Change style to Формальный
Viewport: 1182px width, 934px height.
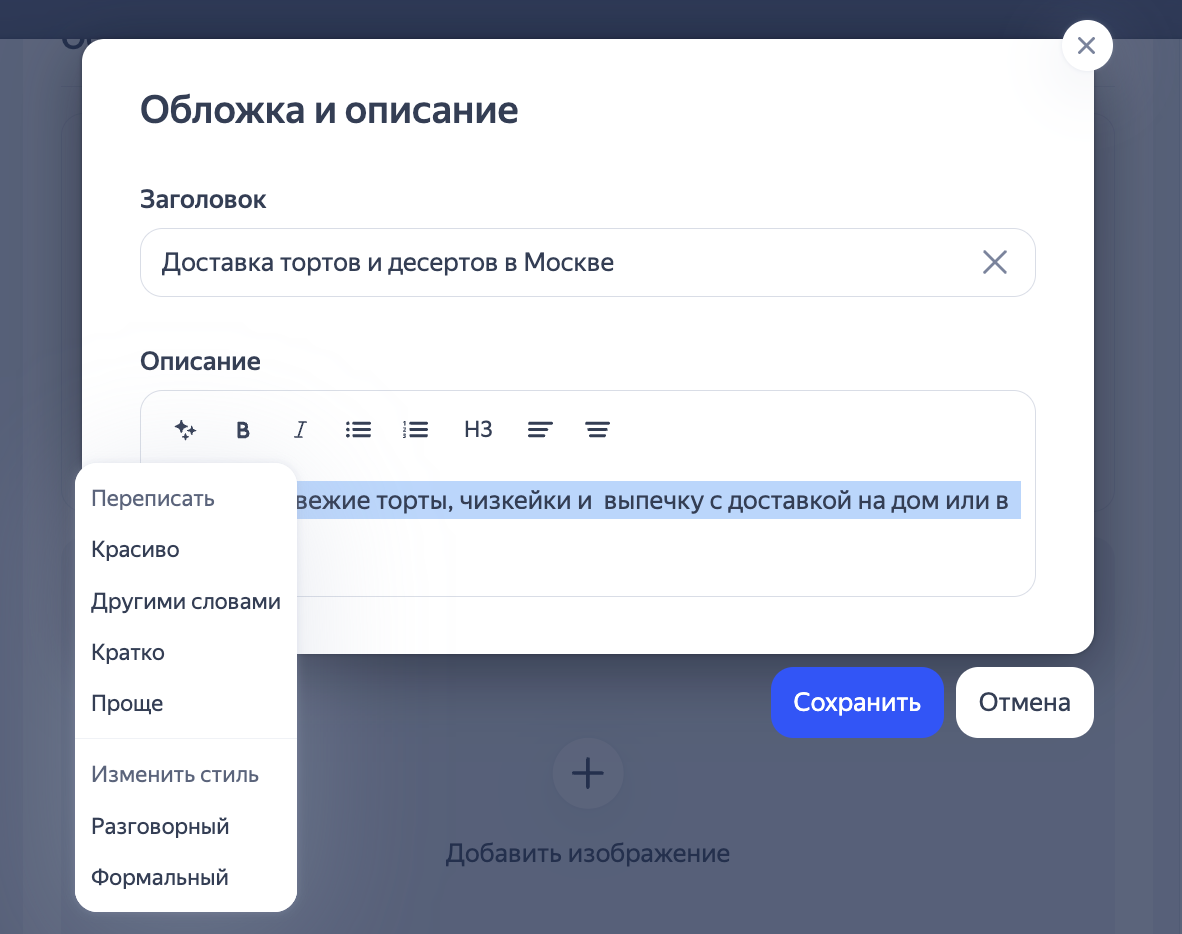tap(160, 878)
